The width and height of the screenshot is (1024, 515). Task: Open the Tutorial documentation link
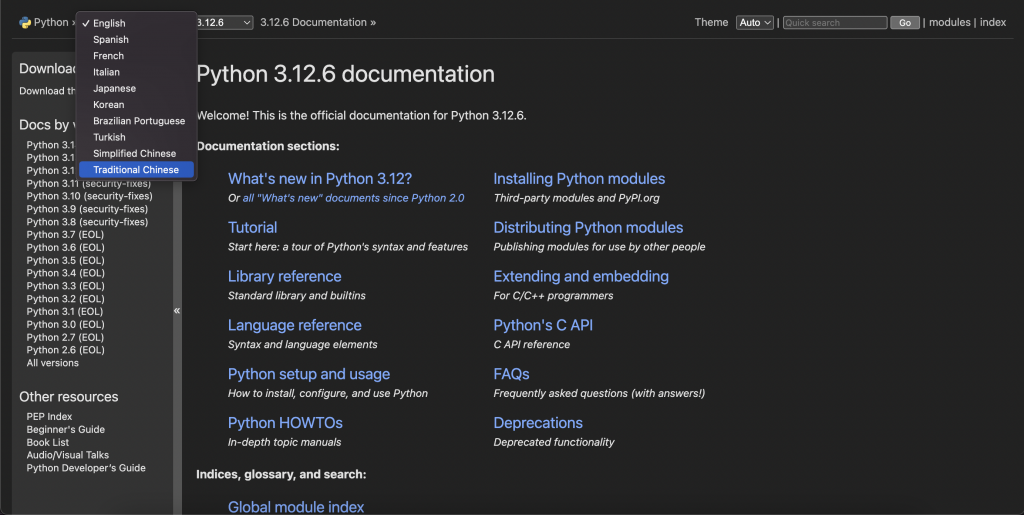coord(252,228)
